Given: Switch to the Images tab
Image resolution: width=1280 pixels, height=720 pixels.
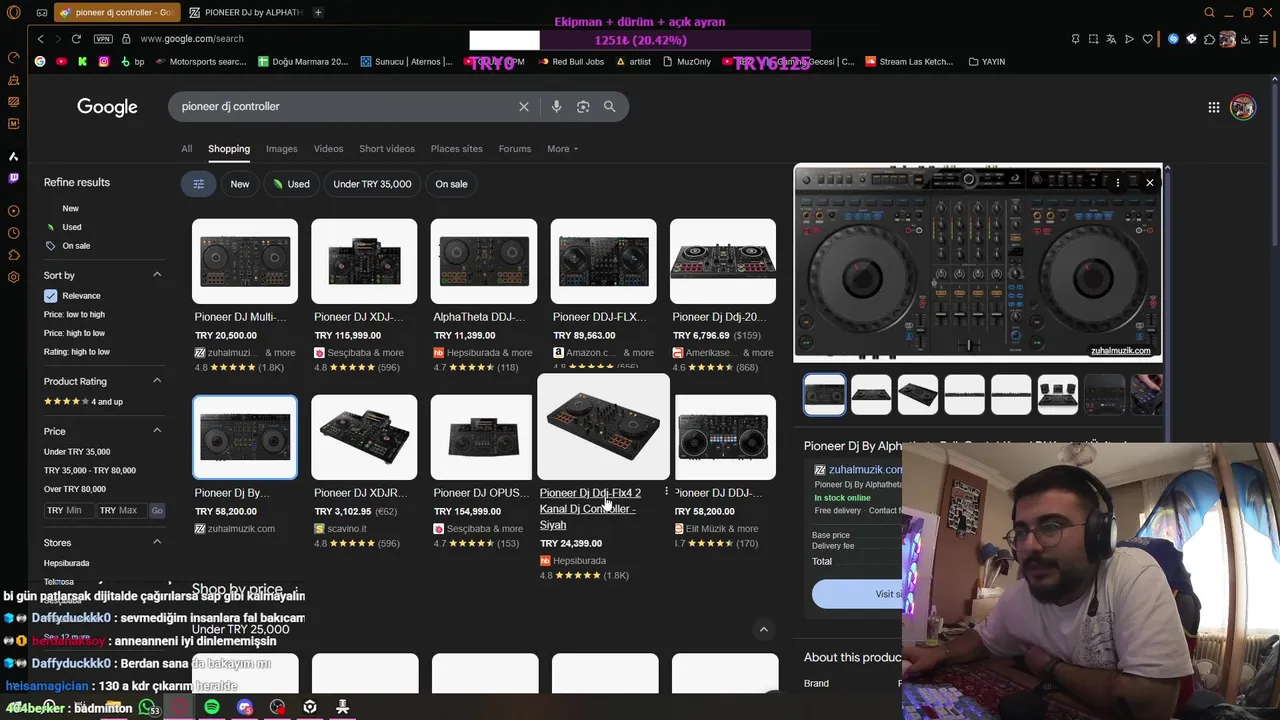Looking at the screenshot, I should (x=281, y=149).
